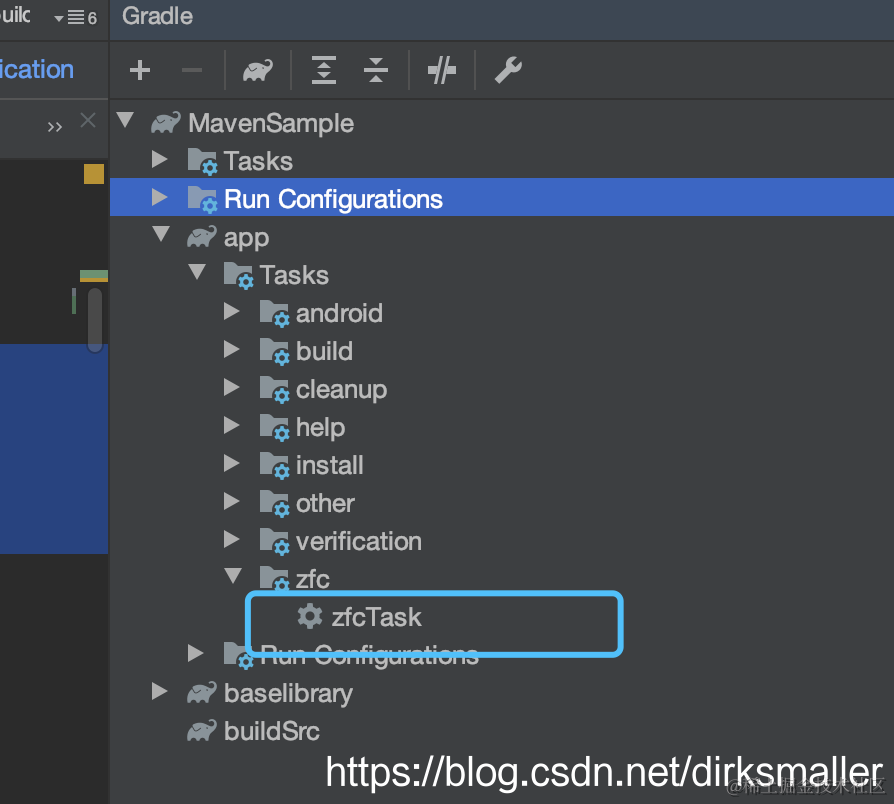The height and width of the screenshot is (804, 894).
Task: Expand the other task group
Action: tap(231, 501)
